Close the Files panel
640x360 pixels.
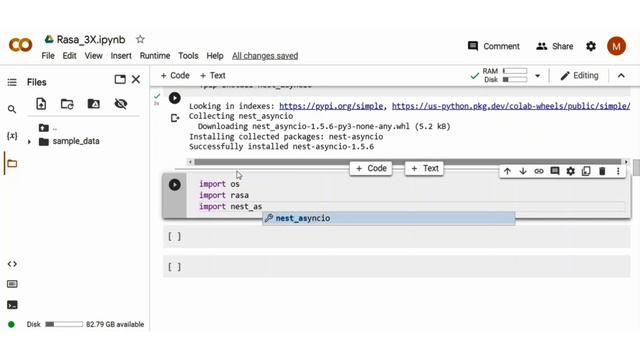pos(136,79)
